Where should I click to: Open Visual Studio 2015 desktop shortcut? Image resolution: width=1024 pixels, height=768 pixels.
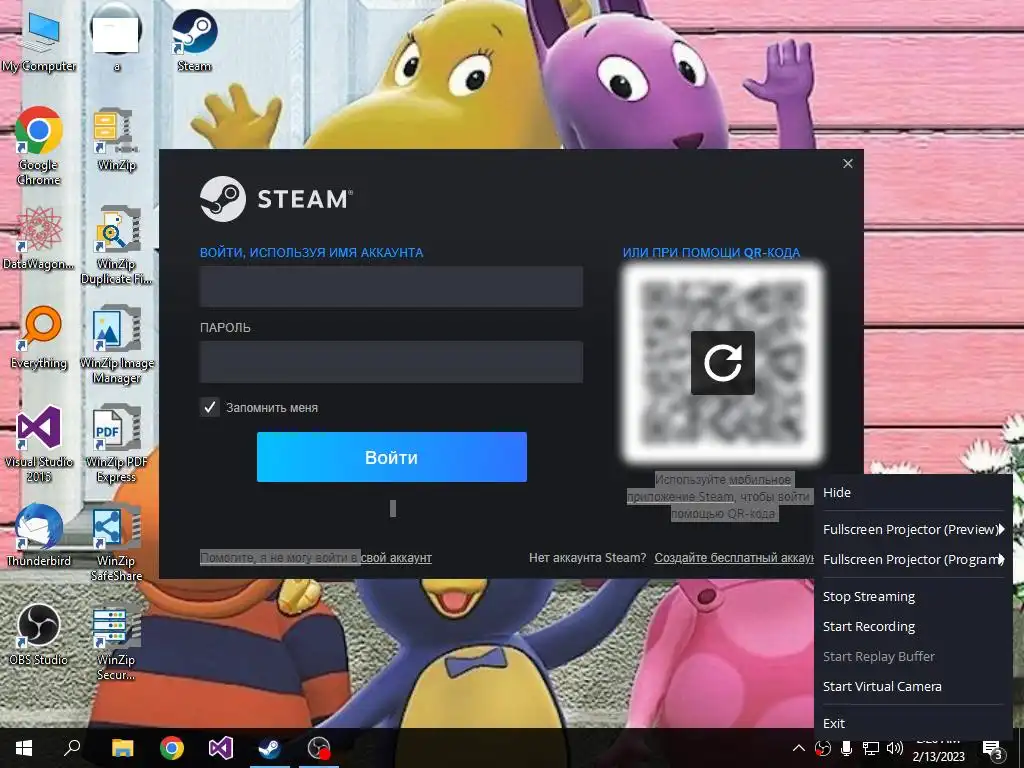pyautogui.click(x=39, y=444)
